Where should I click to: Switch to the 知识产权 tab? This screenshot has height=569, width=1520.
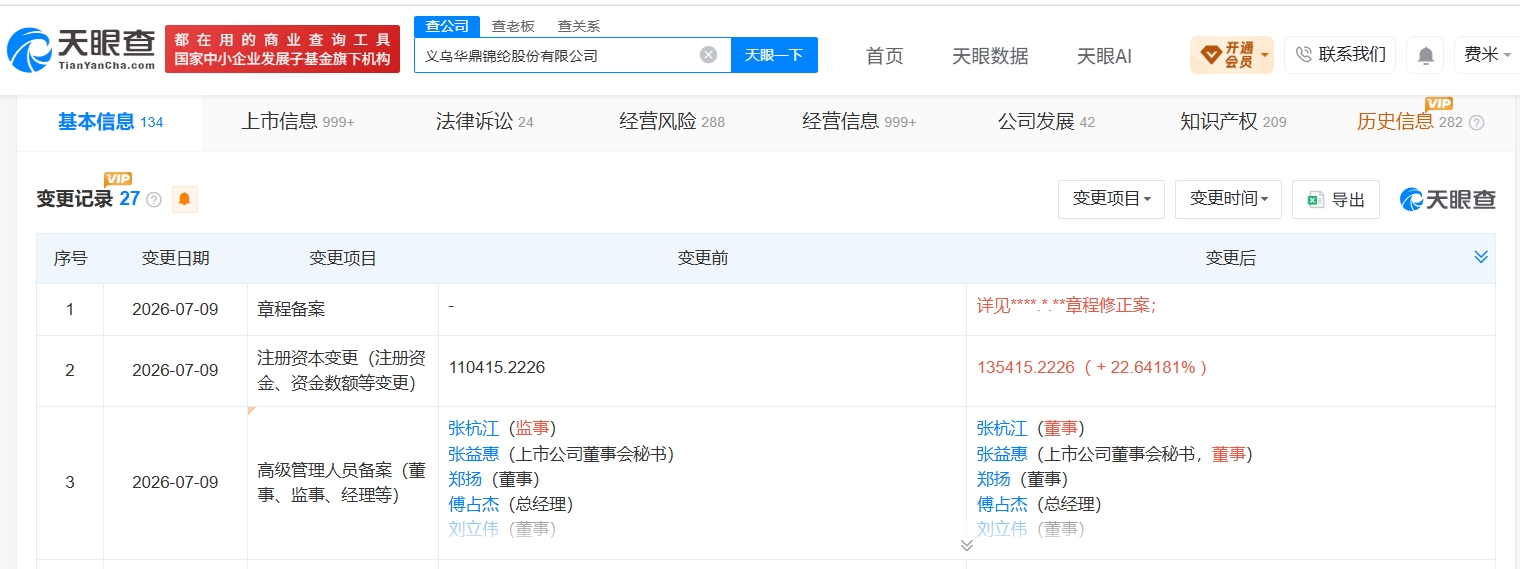click(x=1233, y=122)
